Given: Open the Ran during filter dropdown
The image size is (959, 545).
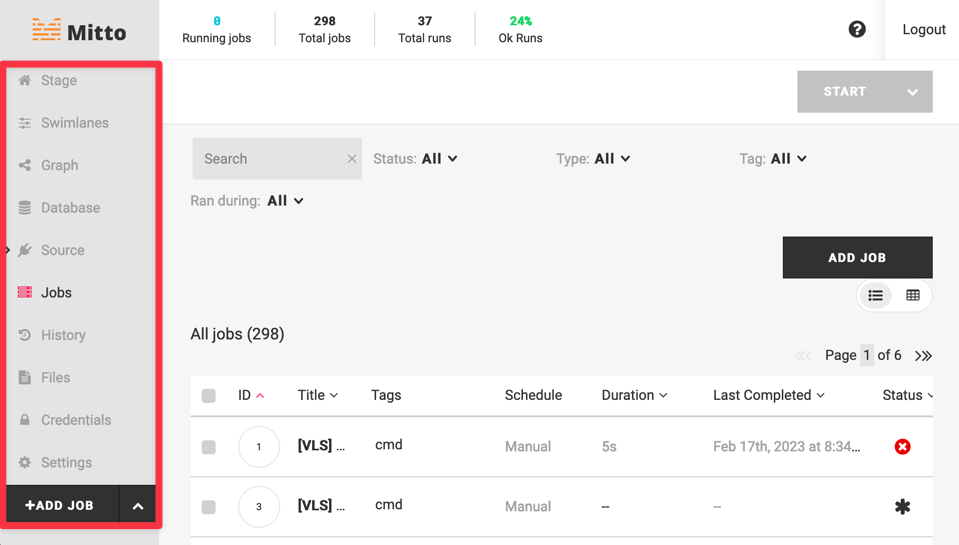Looking at the screenshot, I should click(x=285, y=201).
